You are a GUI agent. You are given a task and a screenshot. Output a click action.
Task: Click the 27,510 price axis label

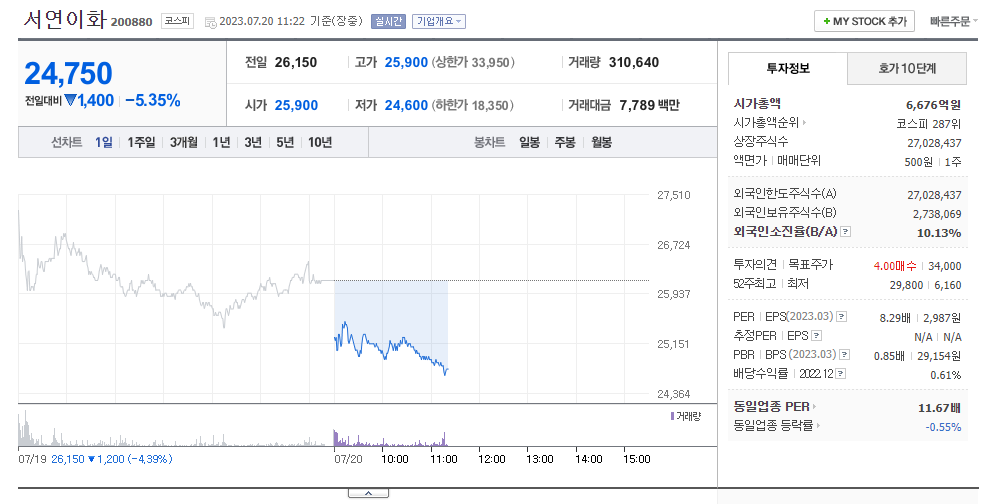[x=674, y=195]
